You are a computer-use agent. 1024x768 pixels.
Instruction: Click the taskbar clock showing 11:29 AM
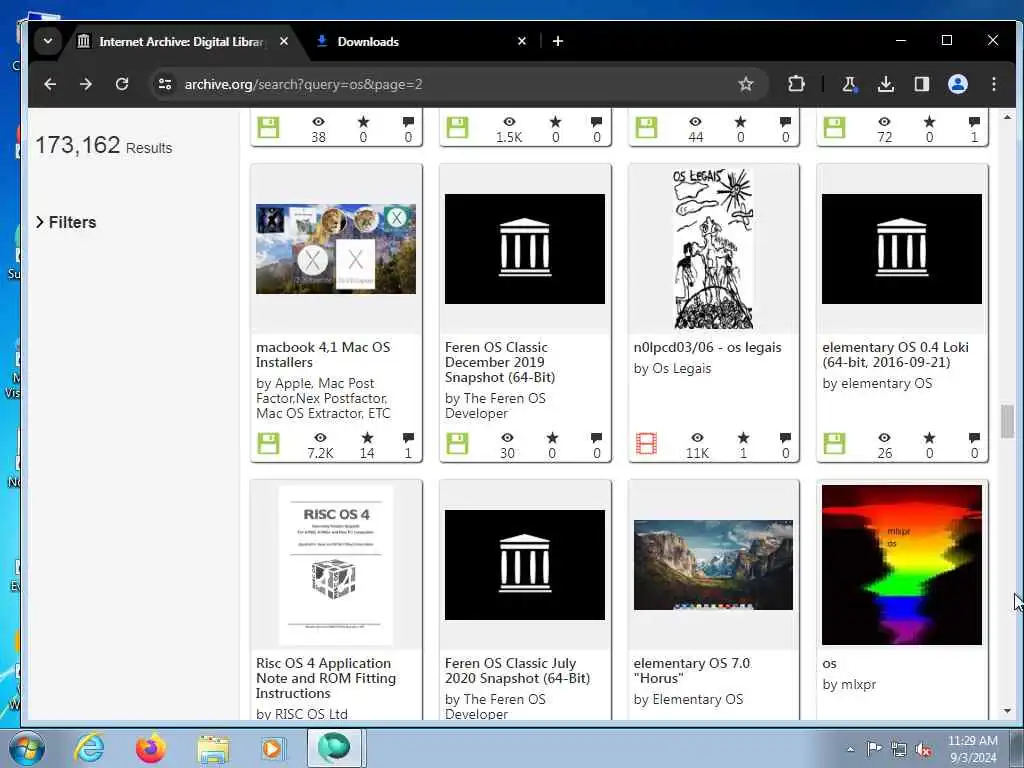[972, 749]
